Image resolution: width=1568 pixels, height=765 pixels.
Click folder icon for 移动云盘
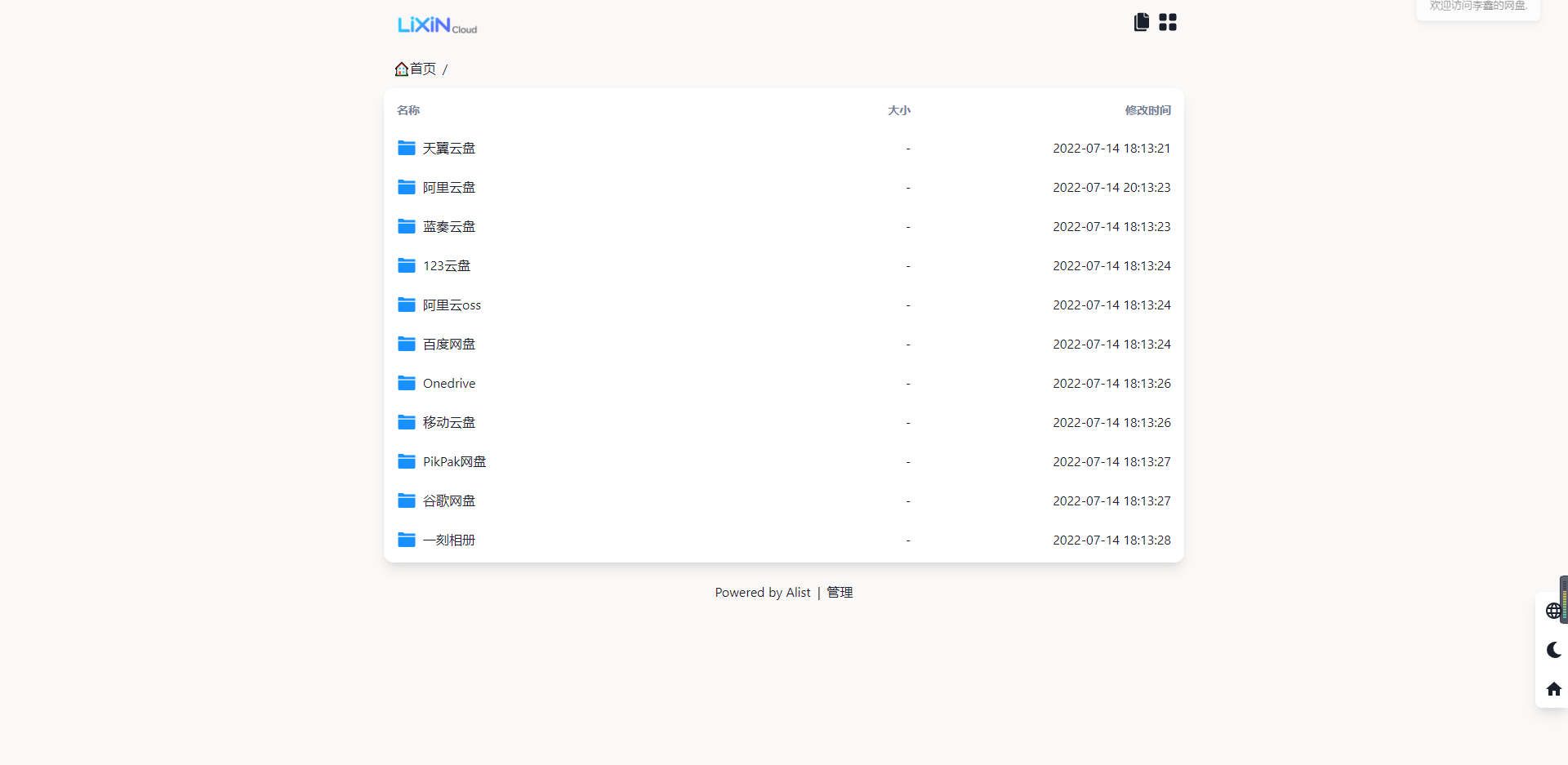point(407,422)
